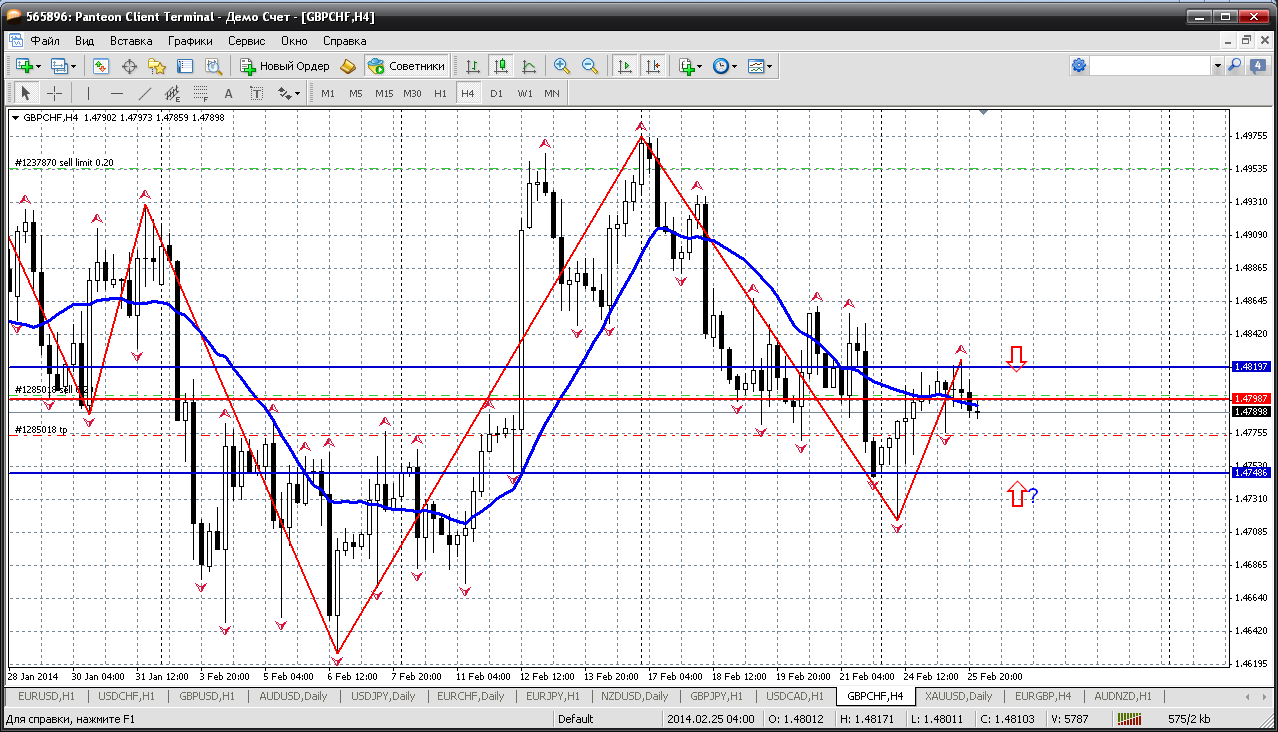This screenshot has width=1278, height=732.
Task: Switch chart to line chart mode
Action: click(529, 66)
